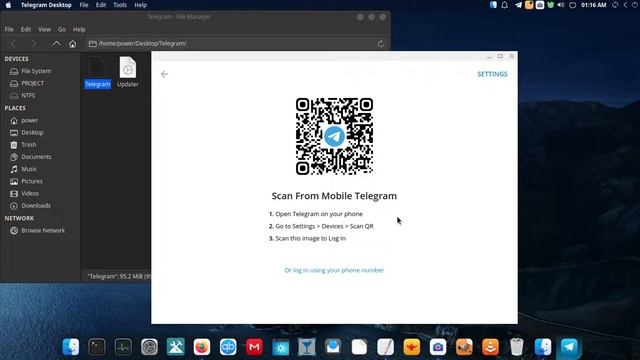Open Trash bin in the dock
Screen dimensions: 640x360
(517, 347)
